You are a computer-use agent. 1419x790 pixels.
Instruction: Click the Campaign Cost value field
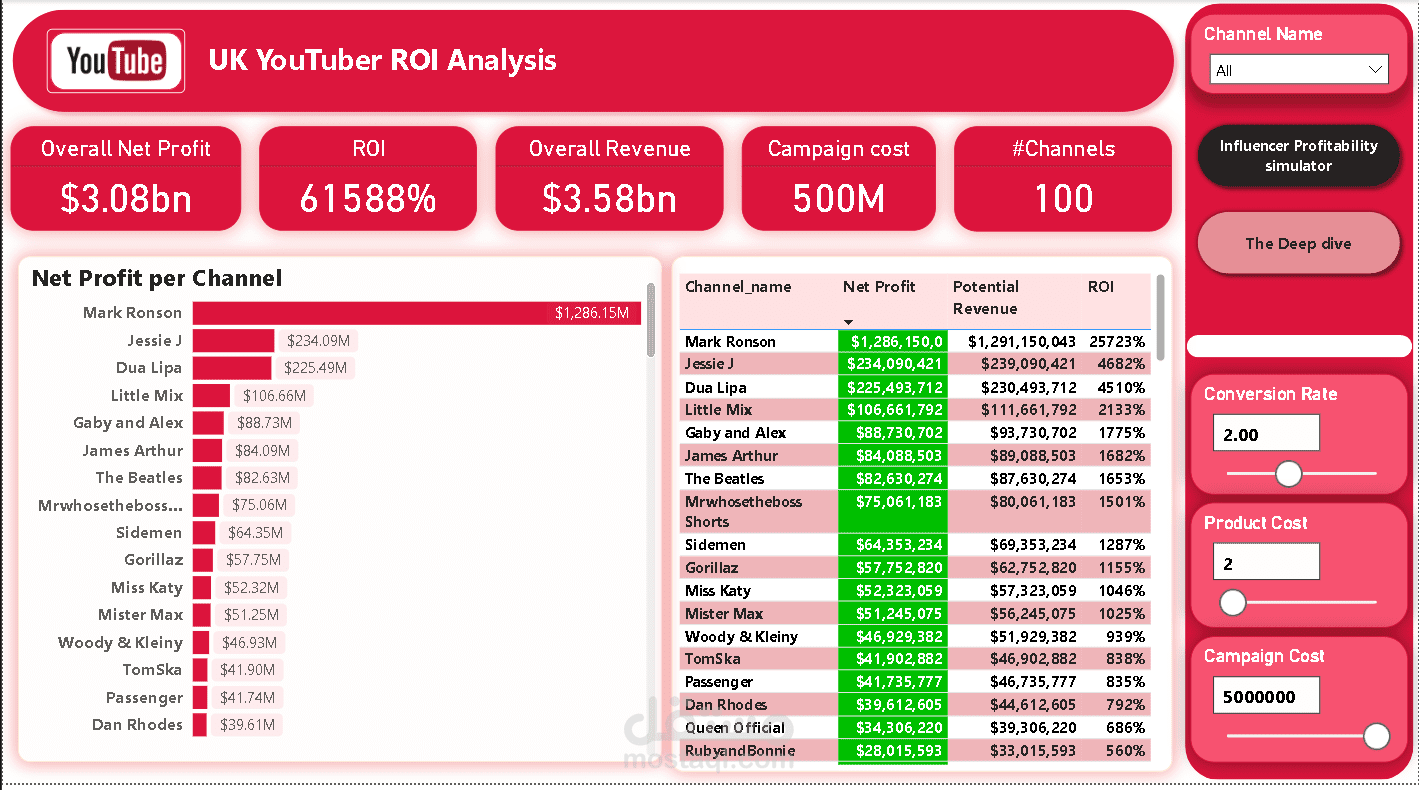tap(1266, 696)
